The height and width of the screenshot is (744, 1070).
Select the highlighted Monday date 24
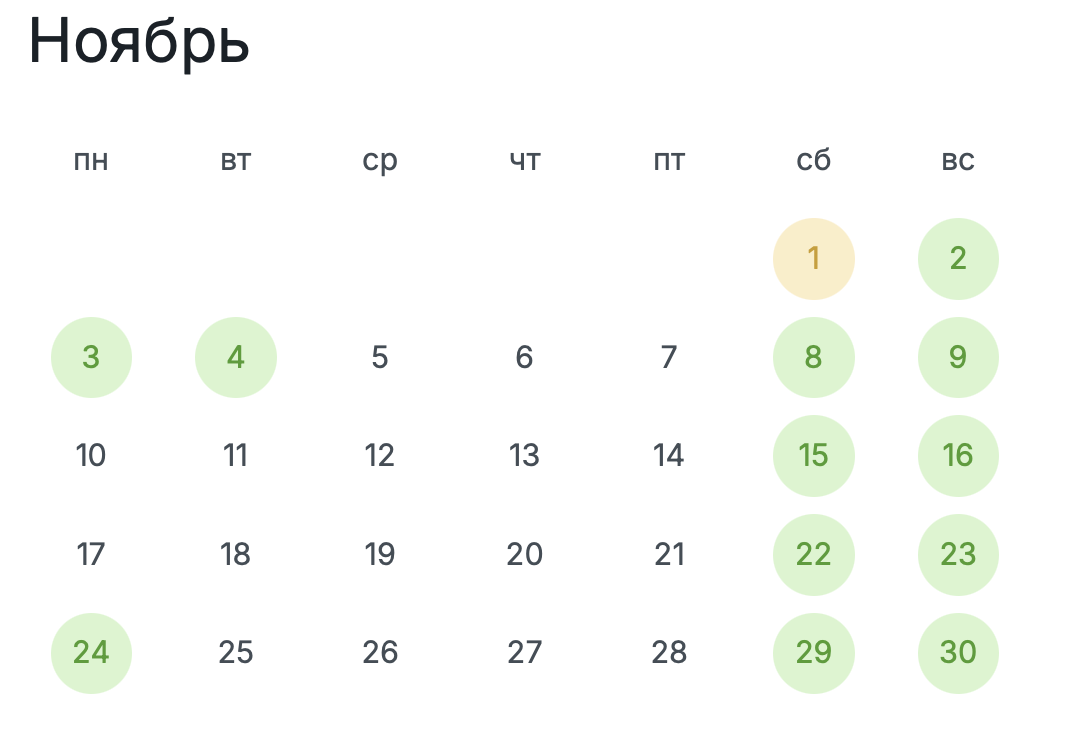click(x=91, y=653)
